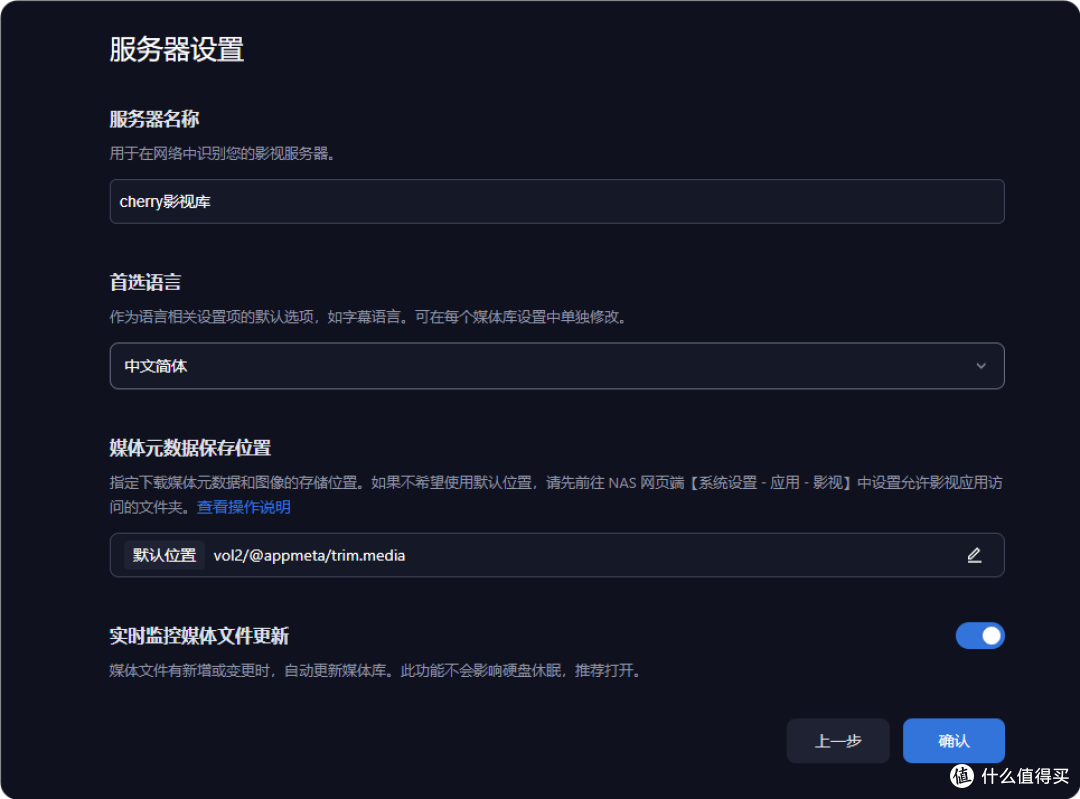The image size is (1080, 799).
Task: Click the server name field showing cherry影视库
Action: pos(556,201)
